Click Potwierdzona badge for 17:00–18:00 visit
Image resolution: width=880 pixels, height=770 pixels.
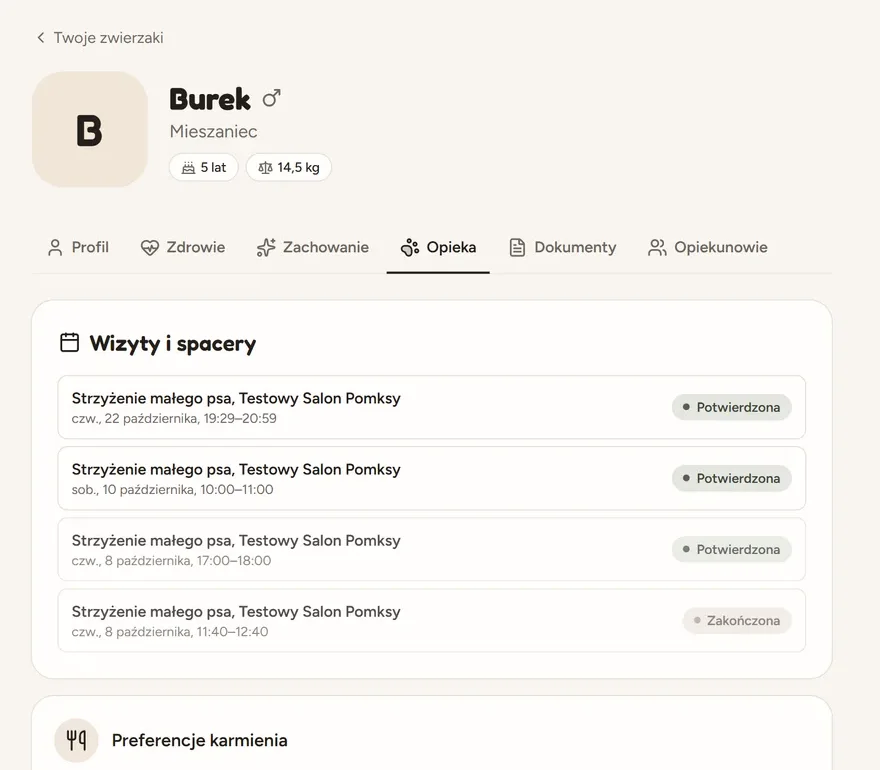[x=732, y=549]
